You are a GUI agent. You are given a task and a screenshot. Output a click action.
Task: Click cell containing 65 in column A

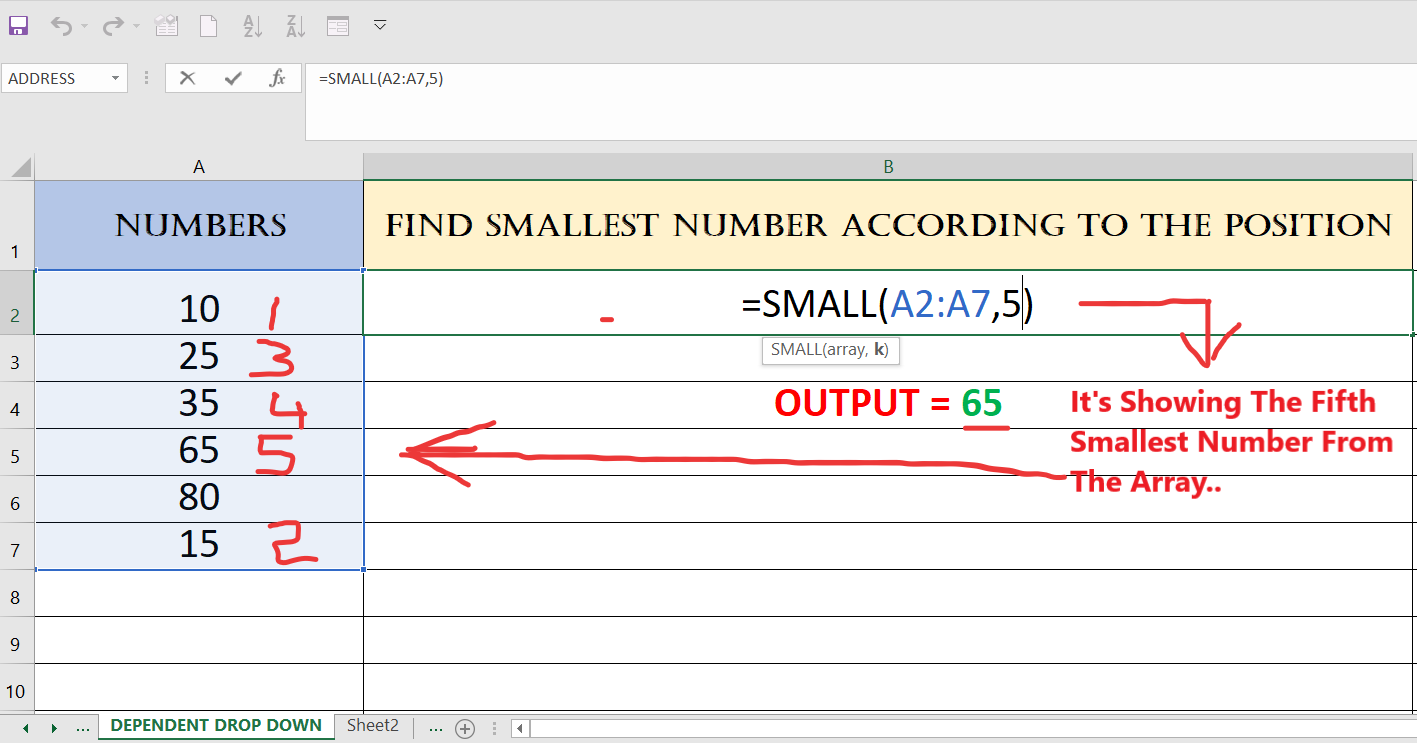click(x=199, y=452)
